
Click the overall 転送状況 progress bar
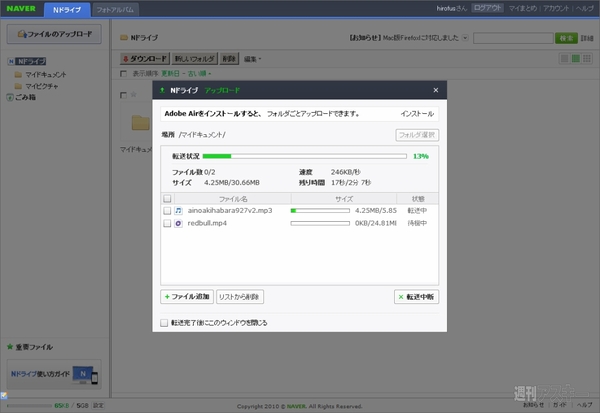pos(305,156)
